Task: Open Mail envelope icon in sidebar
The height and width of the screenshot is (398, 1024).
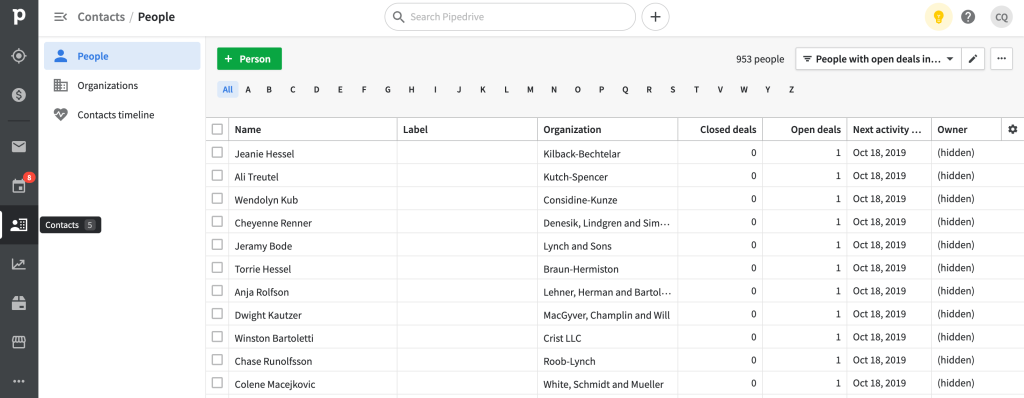Action: (19, 146)
